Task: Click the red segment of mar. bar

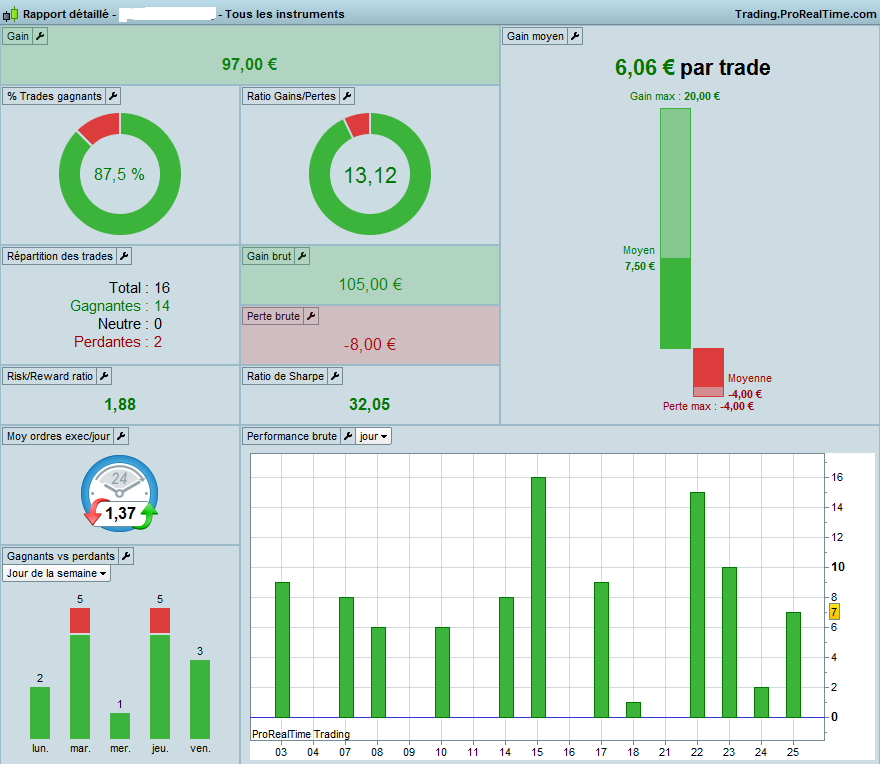Action: point(80,621)
